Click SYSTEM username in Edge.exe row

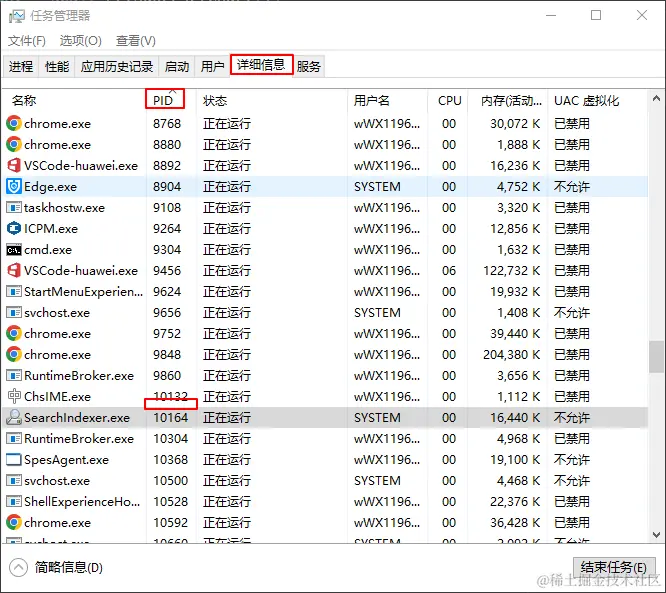(x=377, y=186)
